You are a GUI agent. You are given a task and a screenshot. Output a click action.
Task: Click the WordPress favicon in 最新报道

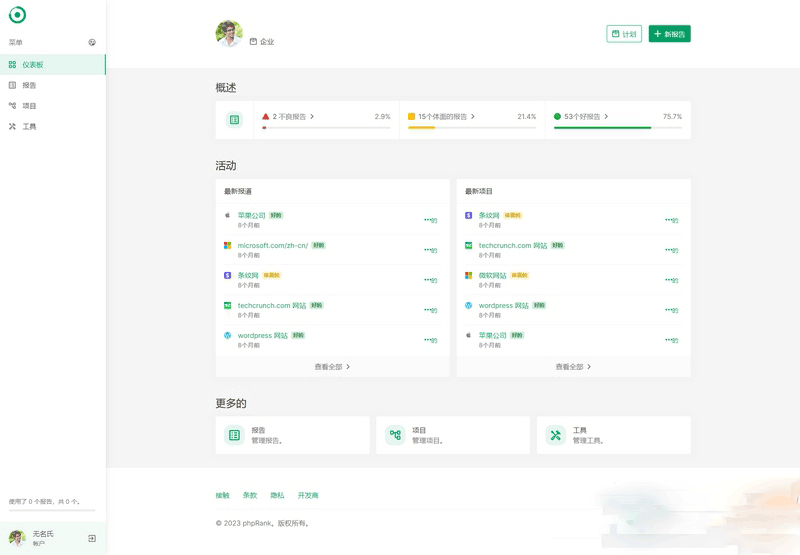[x=228, y=336]
